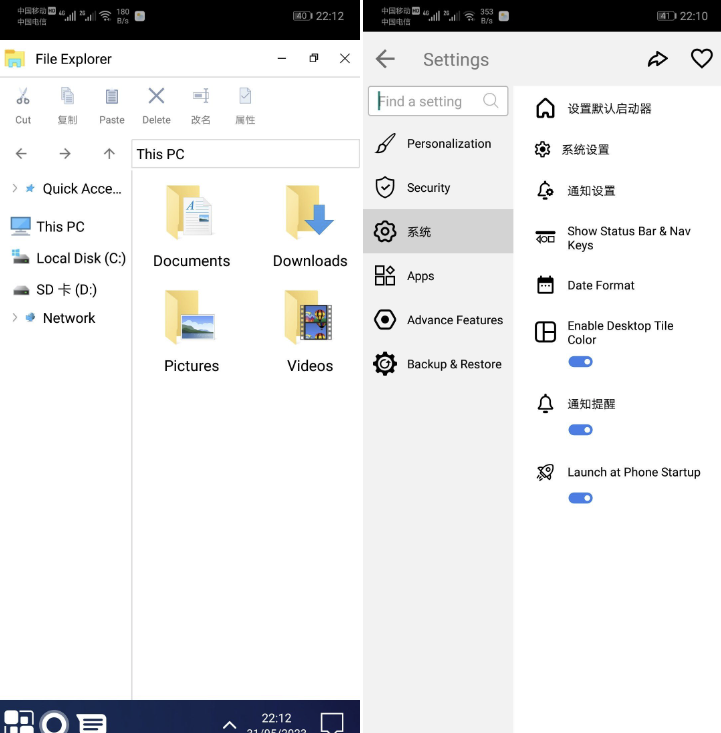The image size is (721, 733).
Task: Toggle Enable Desktop Tile Color switch
Action: 580,362
